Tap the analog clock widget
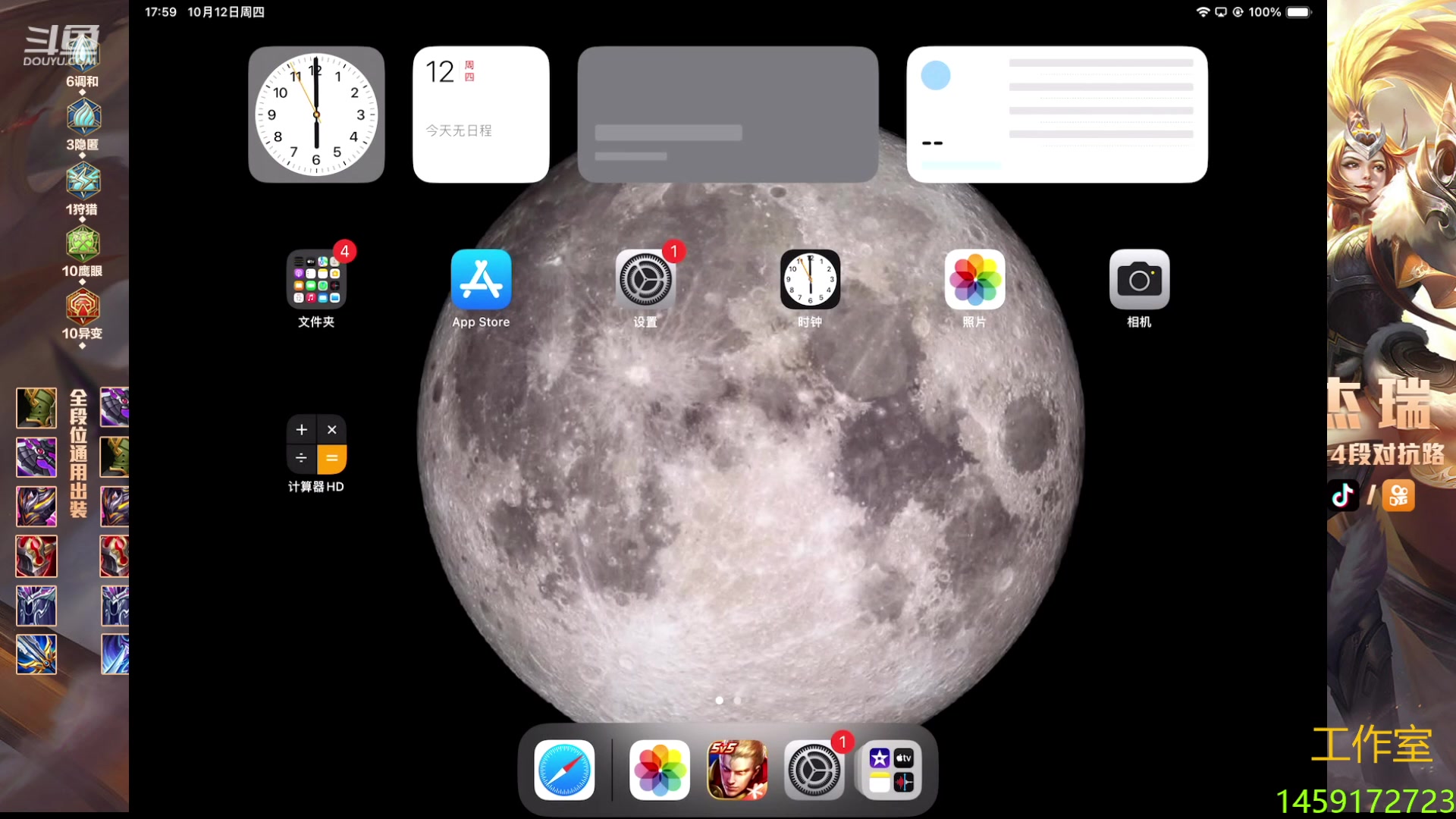The height and width of the screenshot is (819, 1456). [x=316, y=115]
